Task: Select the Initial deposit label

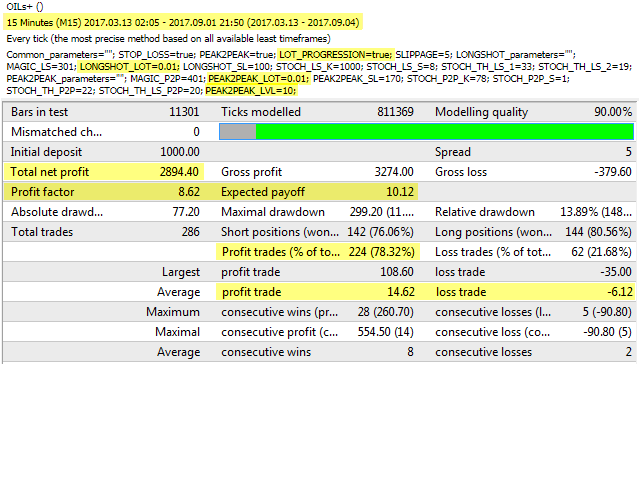Action: tap(46, 152)
